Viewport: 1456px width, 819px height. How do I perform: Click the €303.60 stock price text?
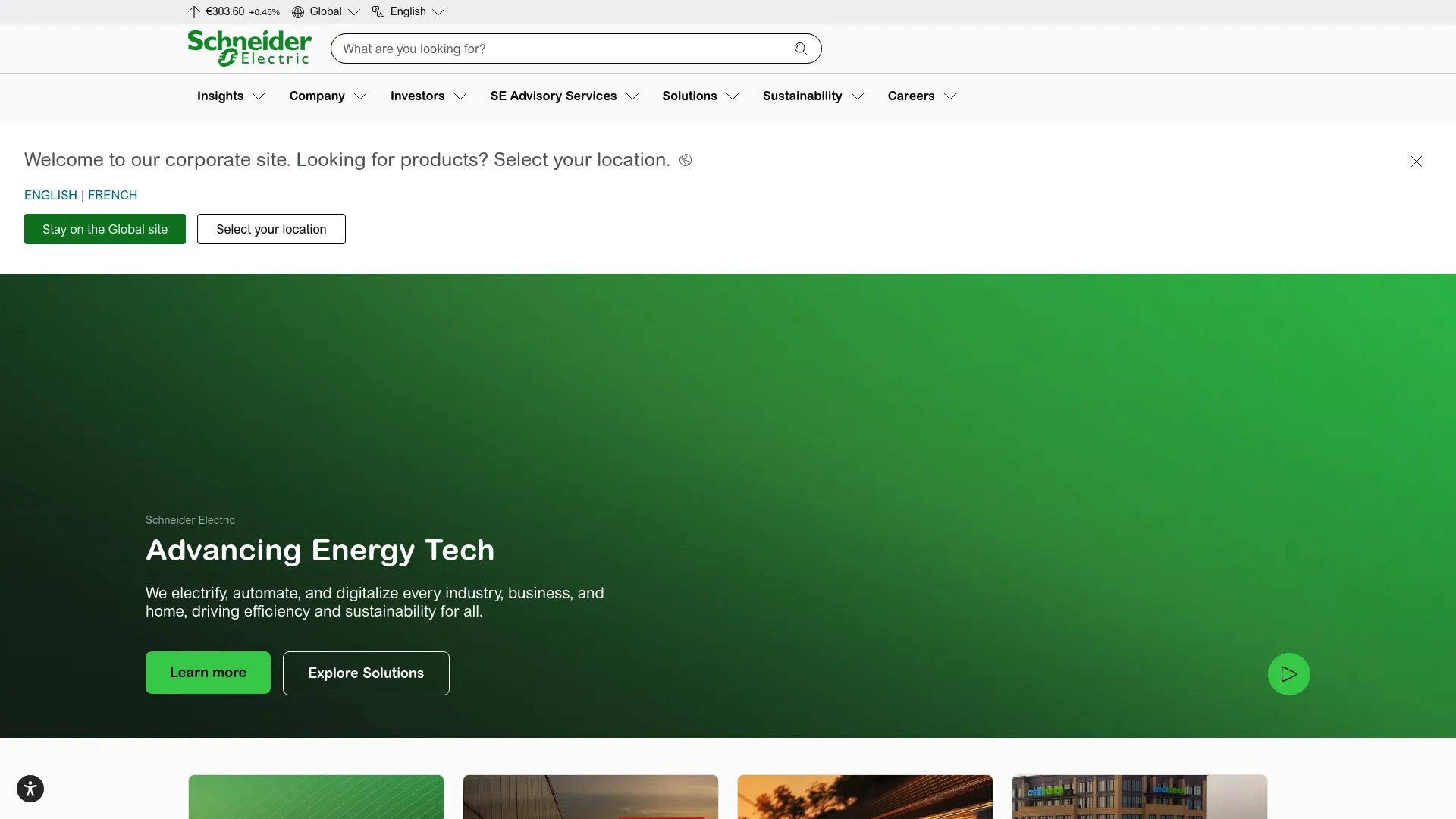pyautogui.click(x=225, y=11)
